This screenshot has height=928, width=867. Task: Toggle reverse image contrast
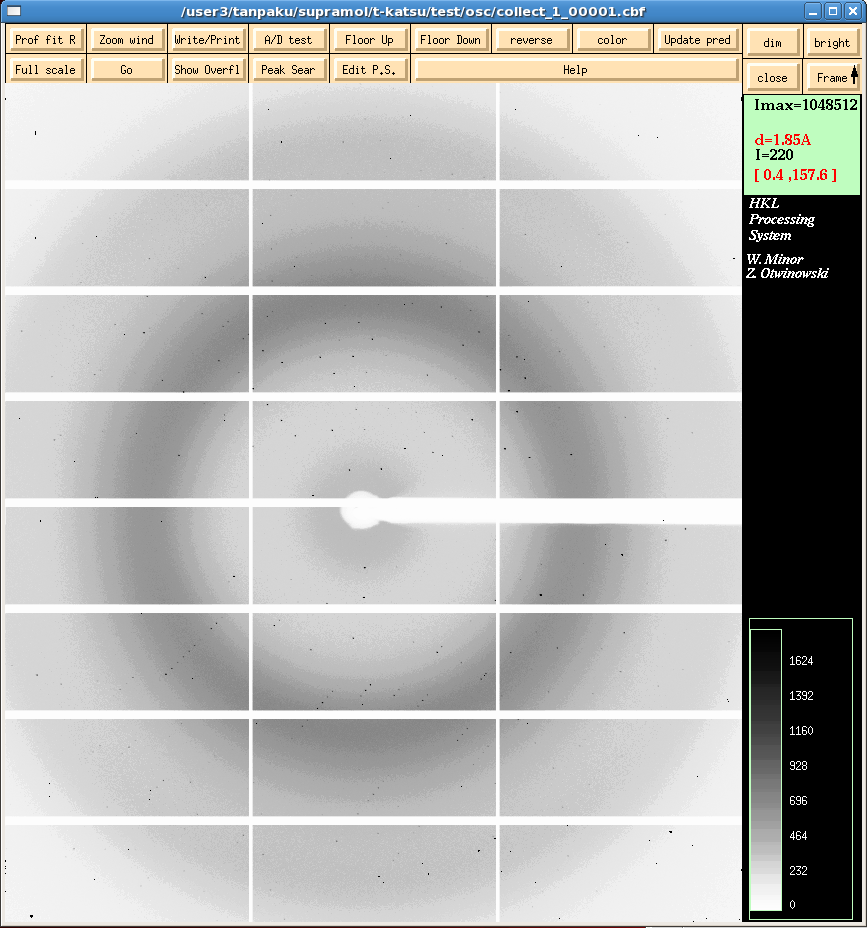(531, 40)
